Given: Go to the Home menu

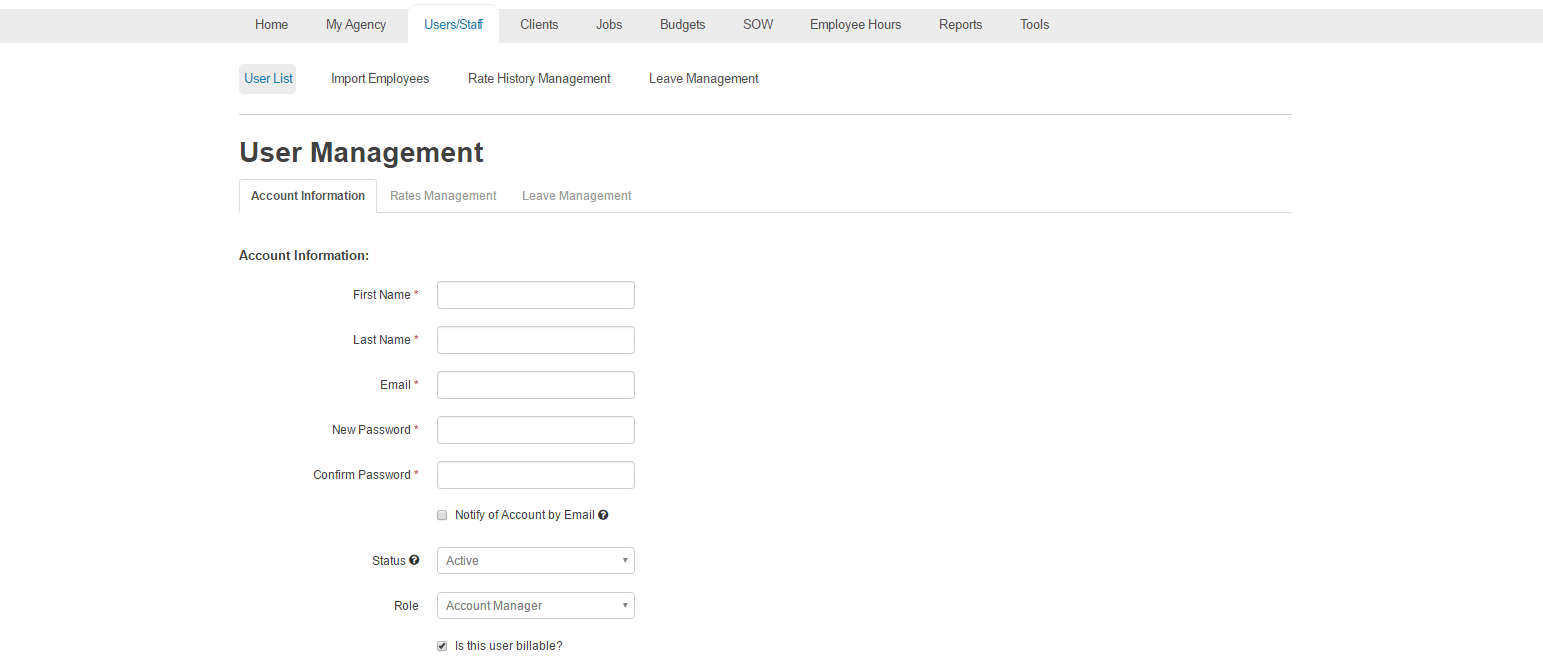Looking at the screenshot, I should point(271,24).
